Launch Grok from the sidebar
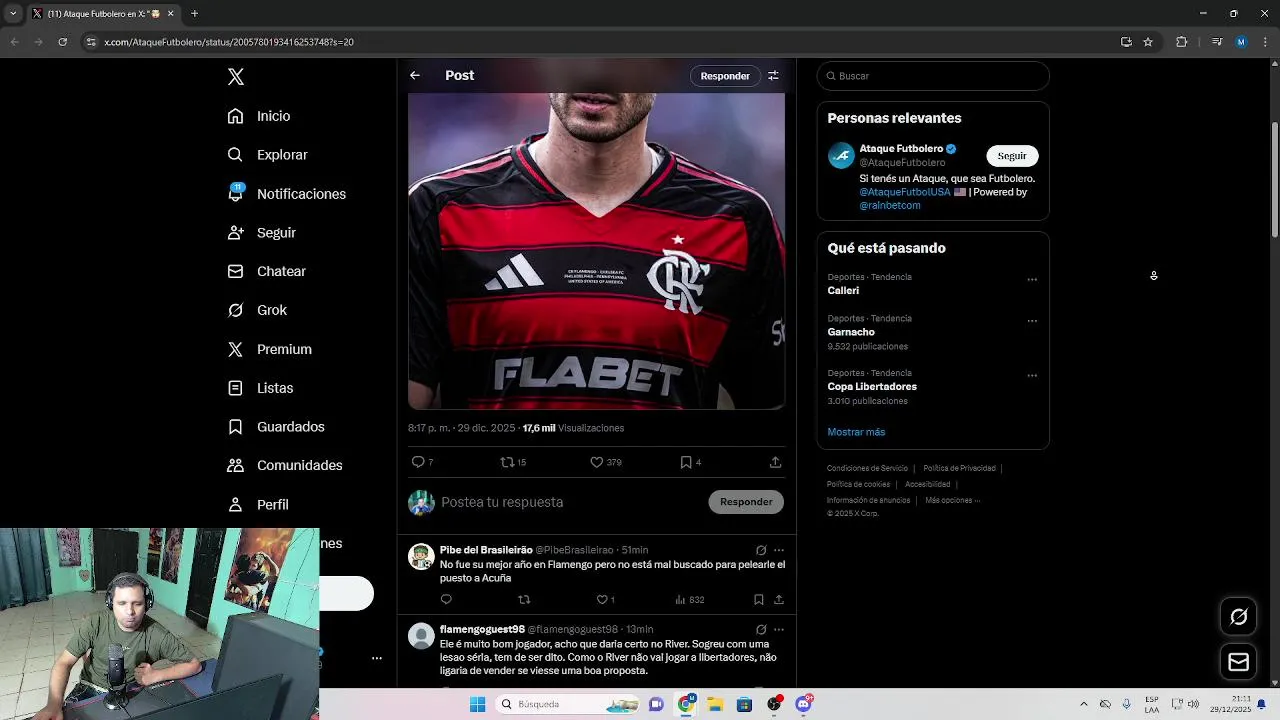Viewport: 1280px width, 720px height. tap(257, 310)
